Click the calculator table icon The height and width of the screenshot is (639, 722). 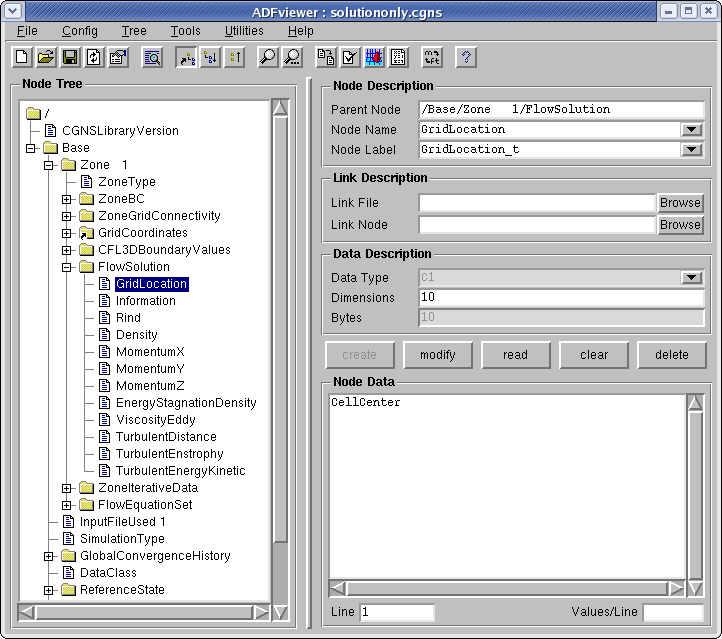coord(398,57)
